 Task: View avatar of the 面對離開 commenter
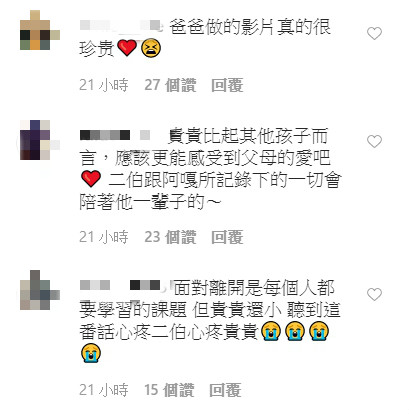(40, 290)
